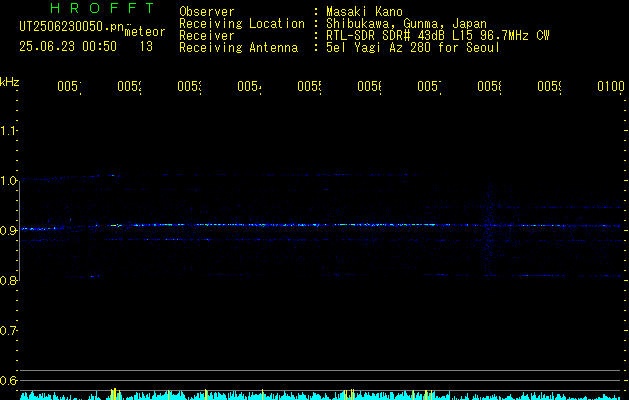This screenshot has height=400, width=629.
Task: Click the Receiving Antenna field label
Action: (238, 48)
